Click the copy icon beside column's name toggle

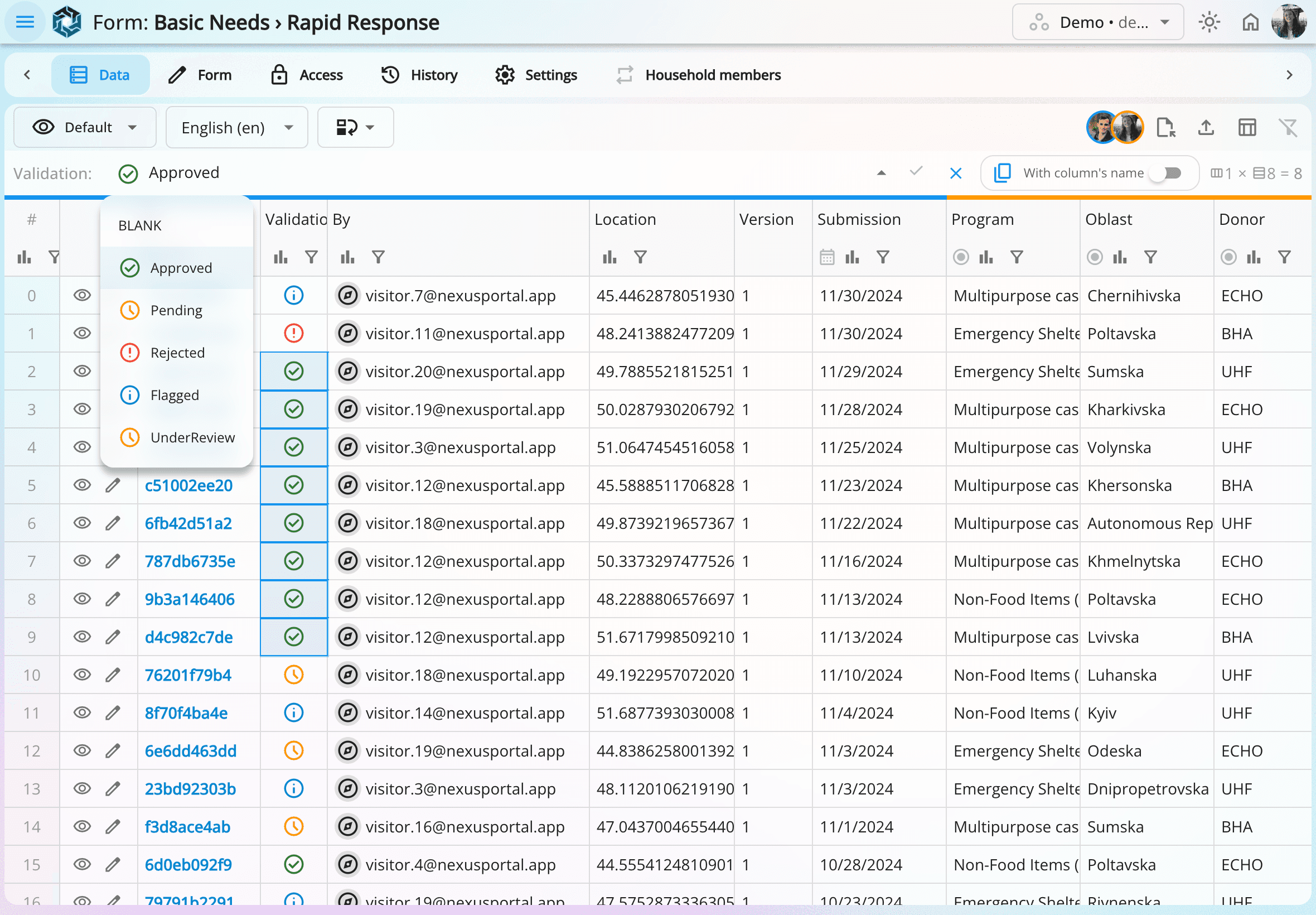[x=1001, y=172]
